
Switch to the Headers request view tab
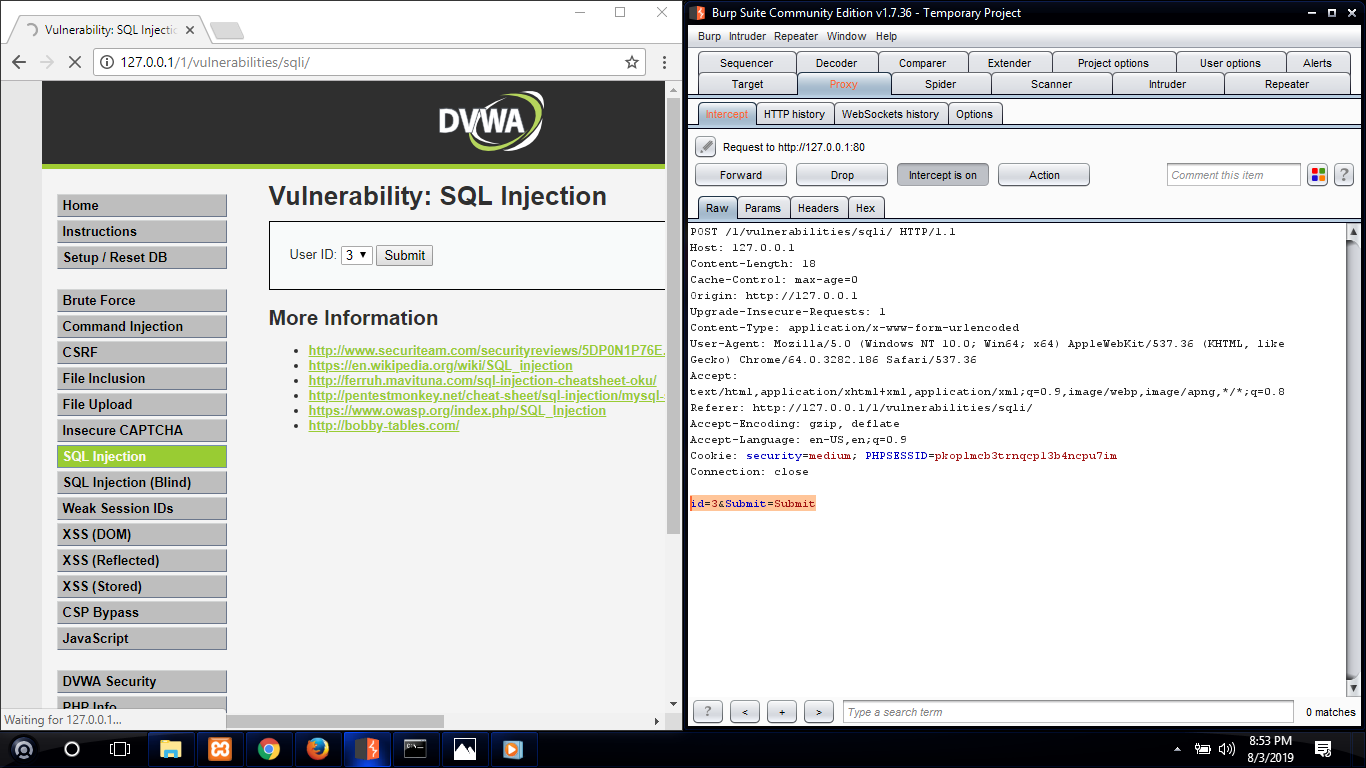(818, 208)
